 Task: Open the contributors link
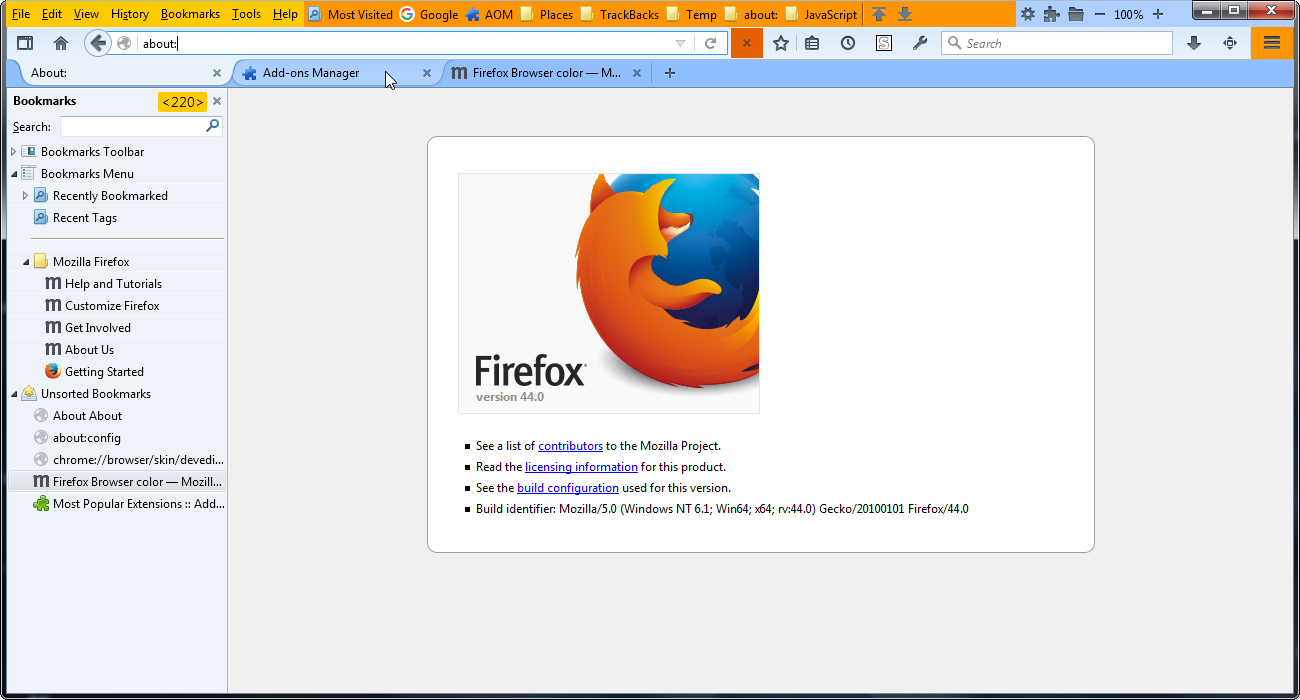click(570, 446)
